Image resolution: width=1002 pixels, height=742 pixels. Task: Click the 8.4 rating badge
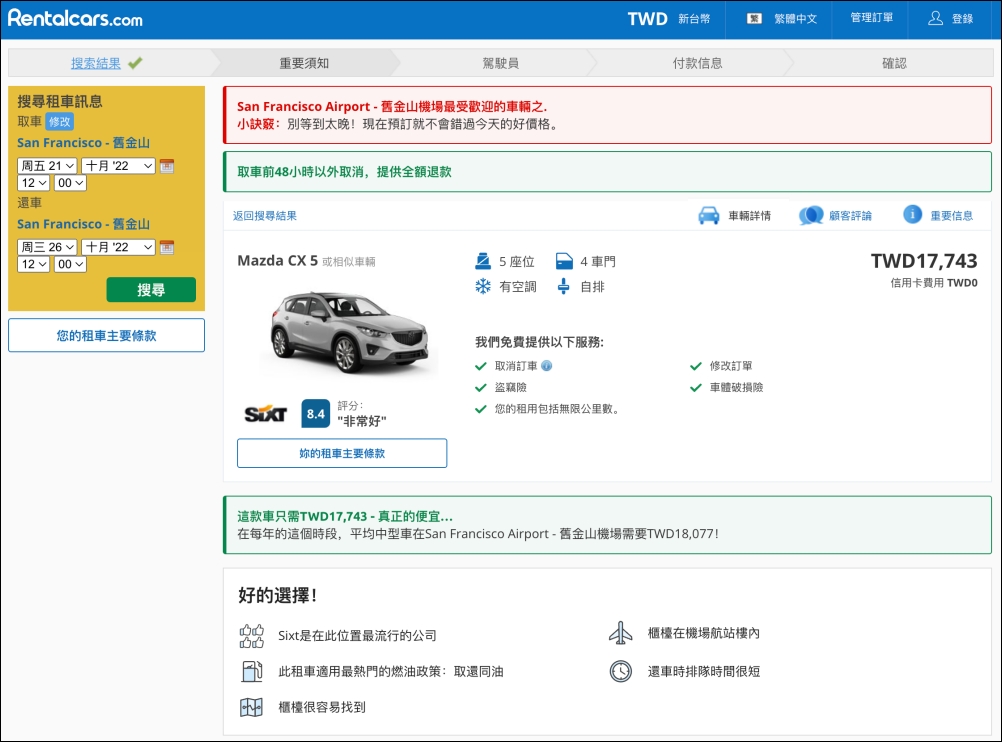pyautogui.click(x=316, y=414)
